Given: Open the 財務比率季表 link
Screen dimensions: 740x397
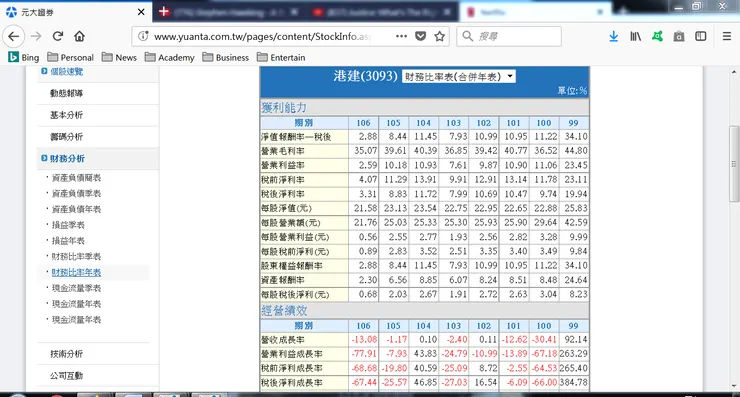Looking at the screenshot, I should tap(76, 256).
